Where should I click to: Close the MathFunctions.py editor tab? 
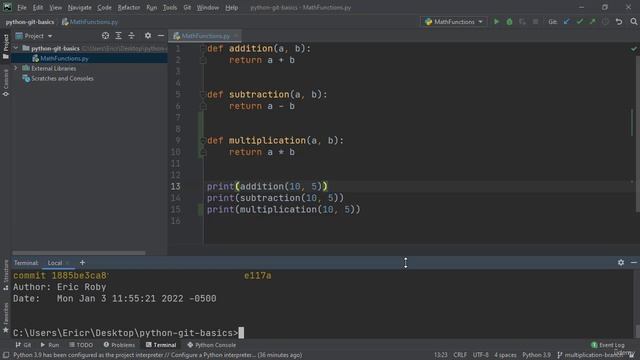point(236,36)
